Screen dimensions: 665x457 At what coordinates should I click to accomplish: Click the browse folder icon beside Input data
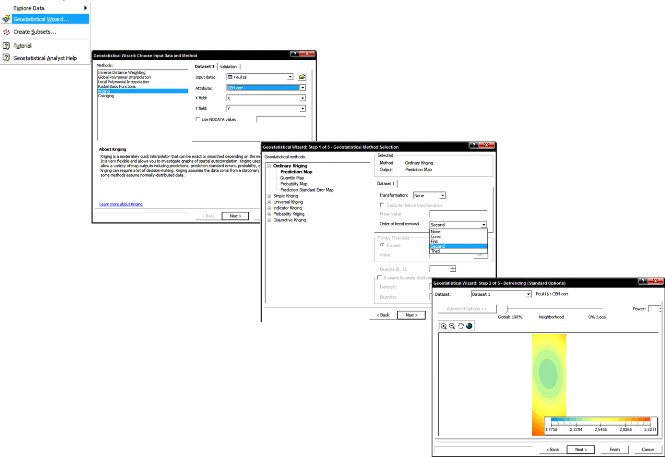pyautogui.click(x=302, y=77)
